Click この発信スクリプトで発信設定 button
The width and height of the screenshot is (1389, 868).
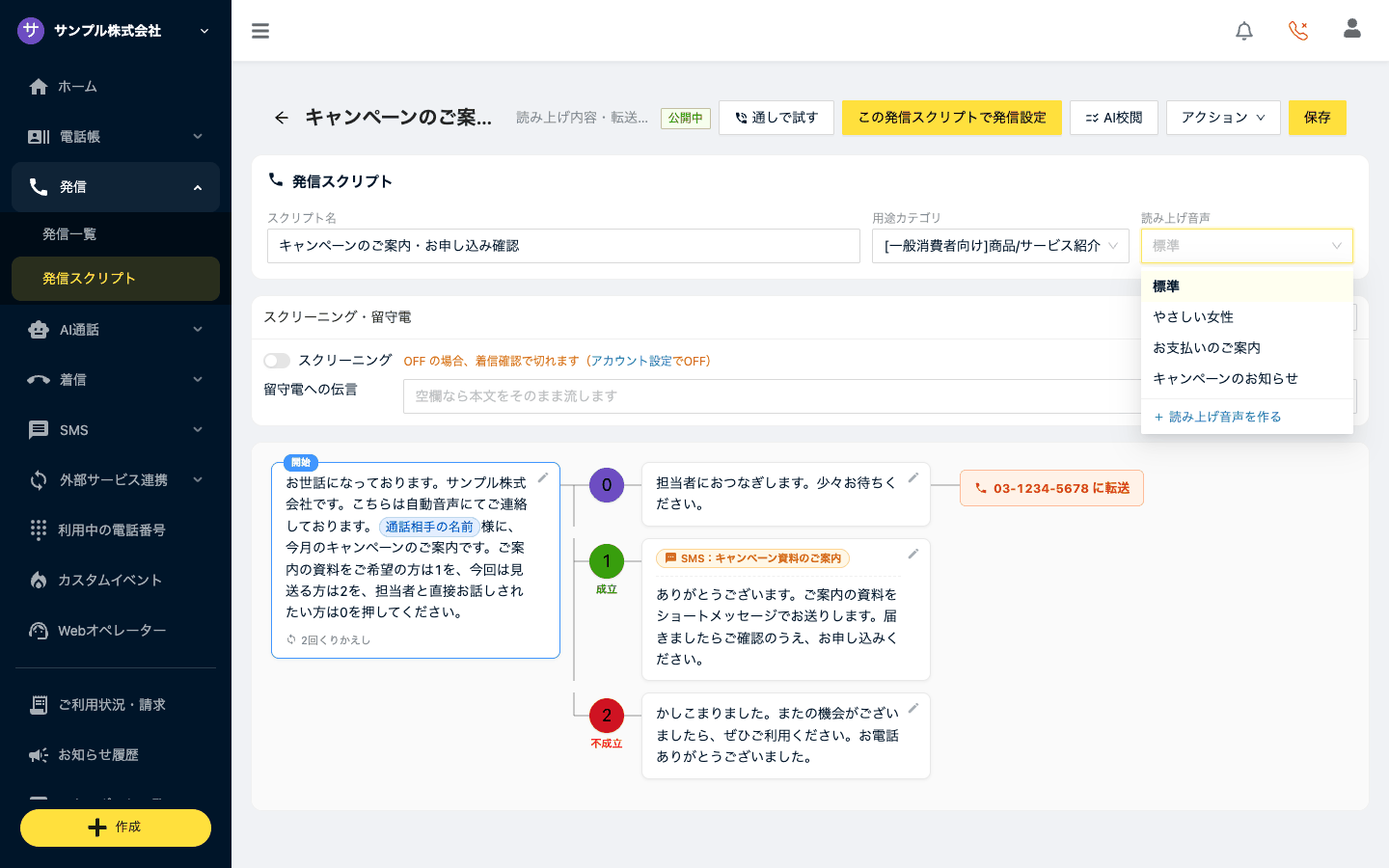[x=952, y=118]
